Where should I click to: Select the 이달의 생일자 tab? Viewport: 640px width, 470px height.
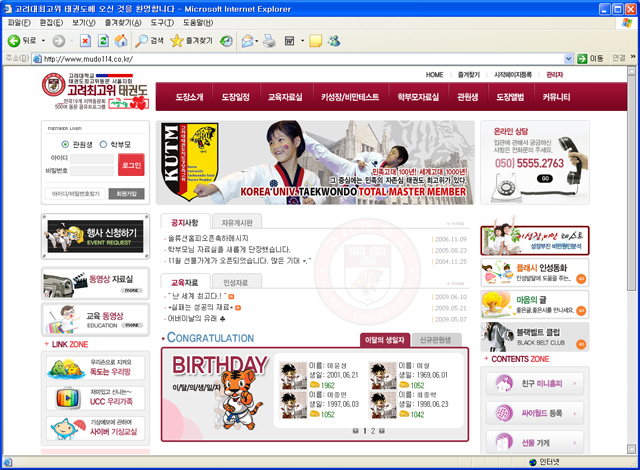pyautogui.click(x=384, y=340)
